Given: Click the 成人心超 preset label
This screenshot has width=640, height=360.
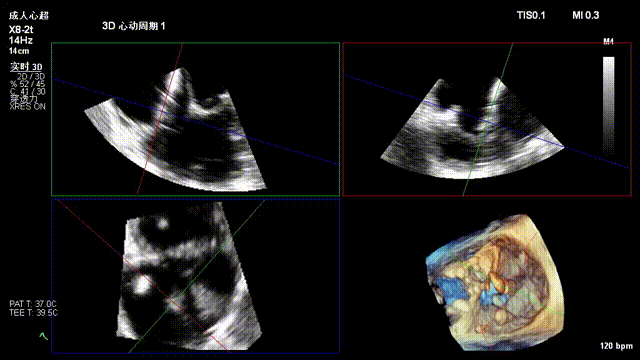Looking at the screenshot, I should 29,16.
